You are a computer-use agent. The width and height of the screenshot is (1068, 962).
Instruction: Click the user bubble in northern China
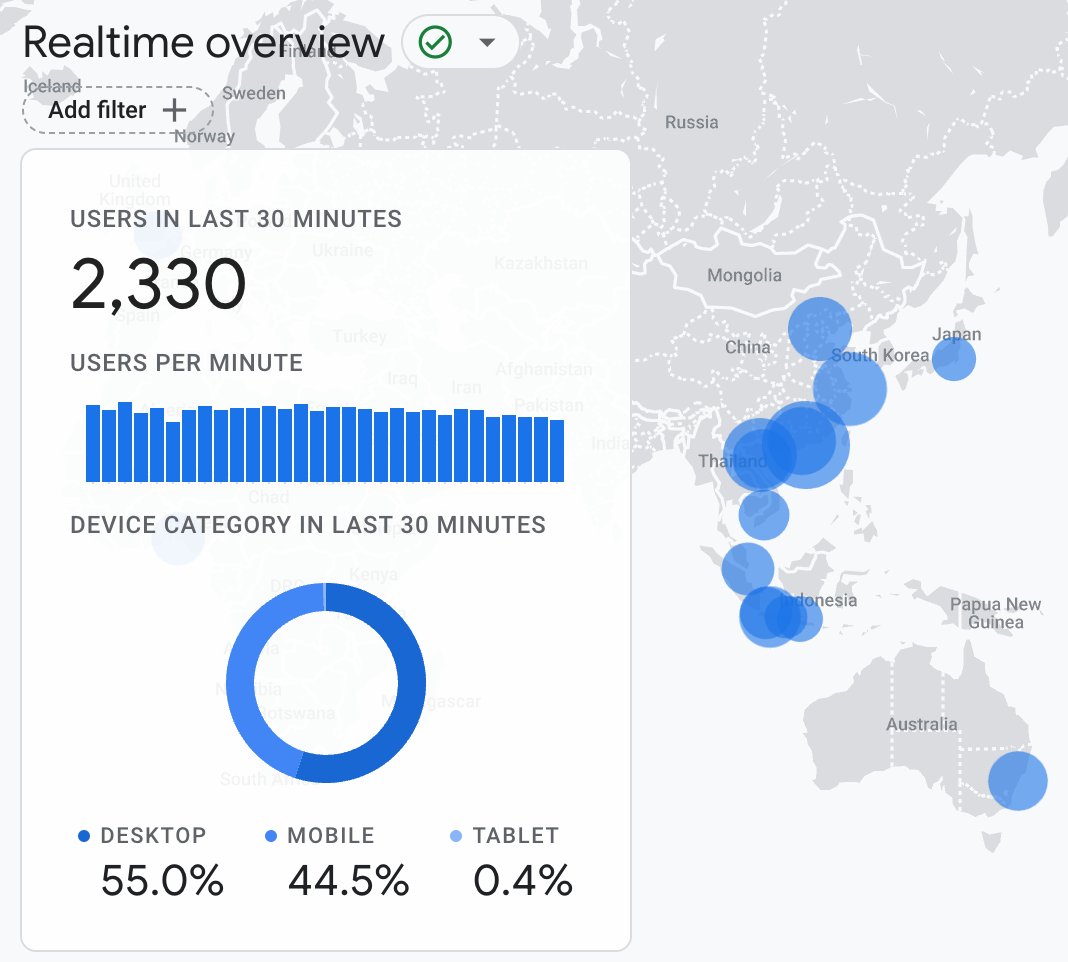[x=820, y=329]
